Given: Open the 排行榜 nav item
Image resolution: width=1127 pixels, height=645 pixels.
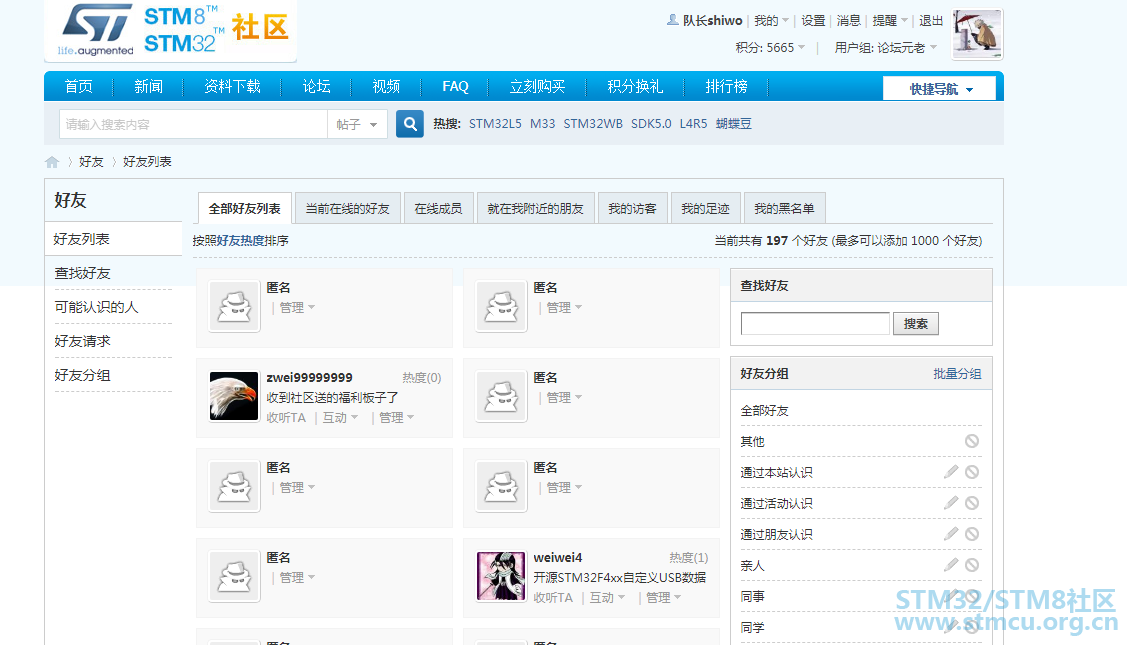Looking at the screenshot, I should point(726,86).
